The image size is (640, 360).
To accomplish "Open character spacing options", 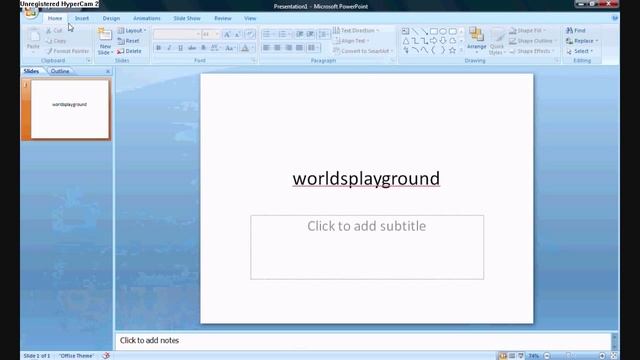I will [215, 48].
